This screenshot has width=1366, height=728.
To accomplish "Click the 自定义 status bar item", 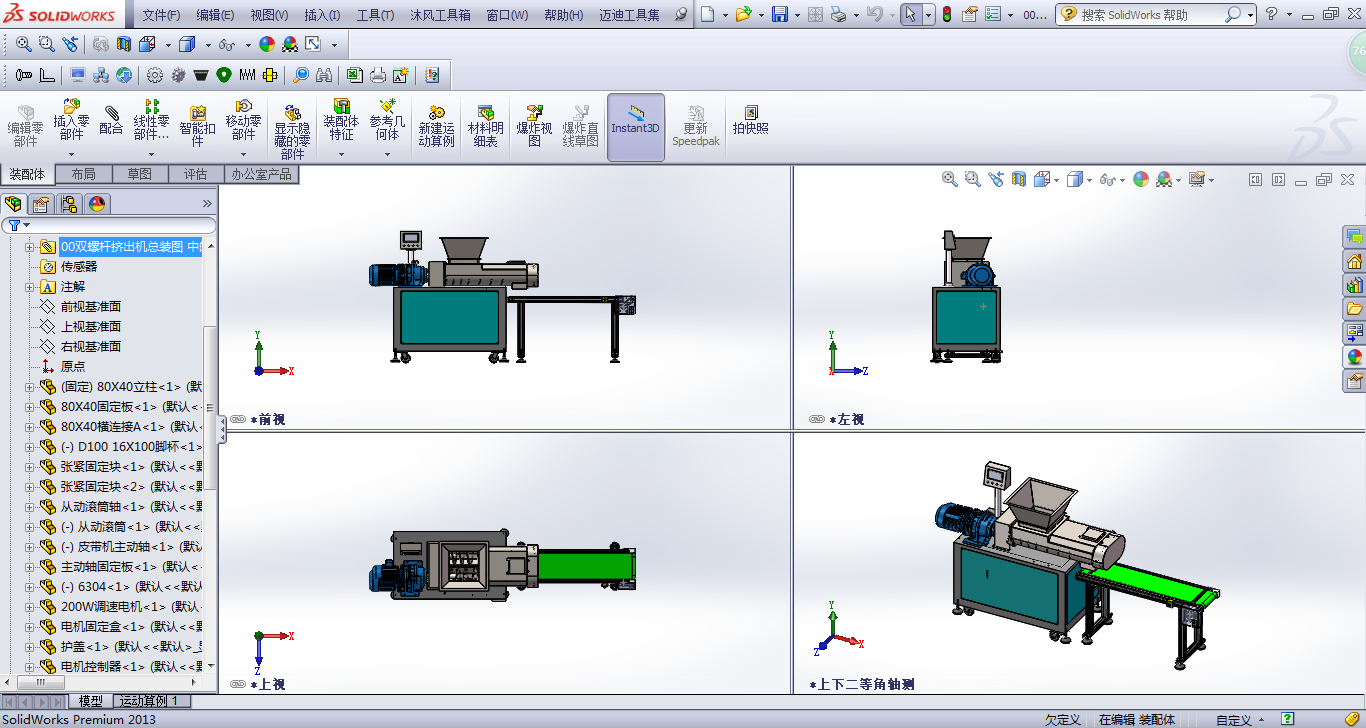I will tap(1233, 720).
